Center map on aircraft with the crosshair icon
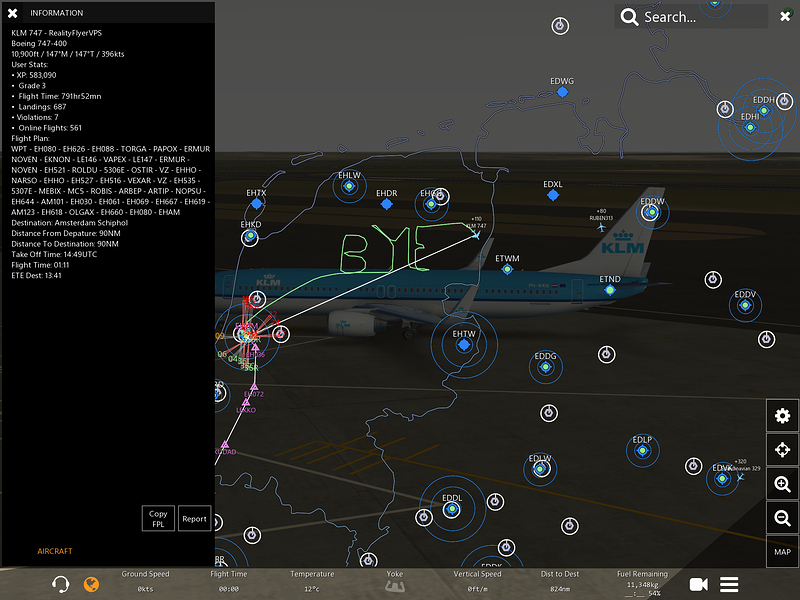Viewport: 800px width, 600px height. click(782, 449)
